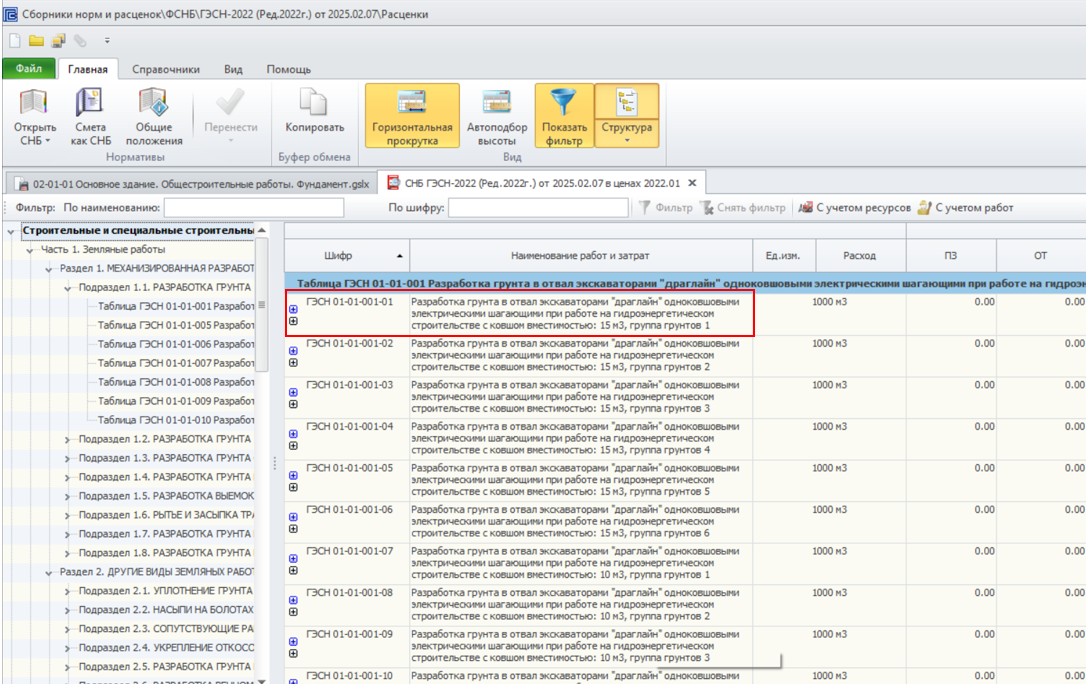Click the С учетом ресурсов filter icon
Viewport: 1088px width, 689px height.
(805, 207)
